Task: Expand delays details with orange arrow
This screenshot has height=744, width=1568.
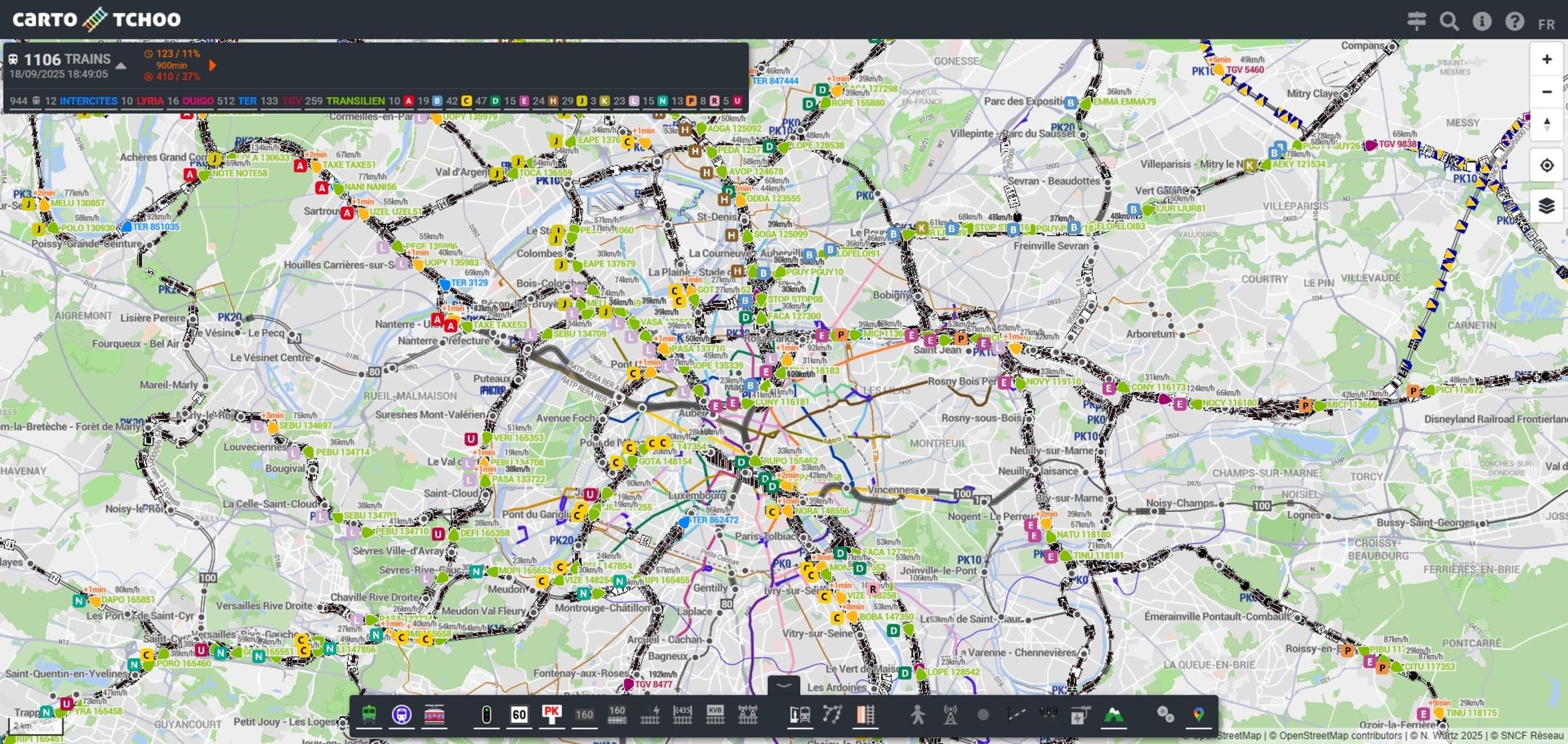Action: click(x=213, y=65)
